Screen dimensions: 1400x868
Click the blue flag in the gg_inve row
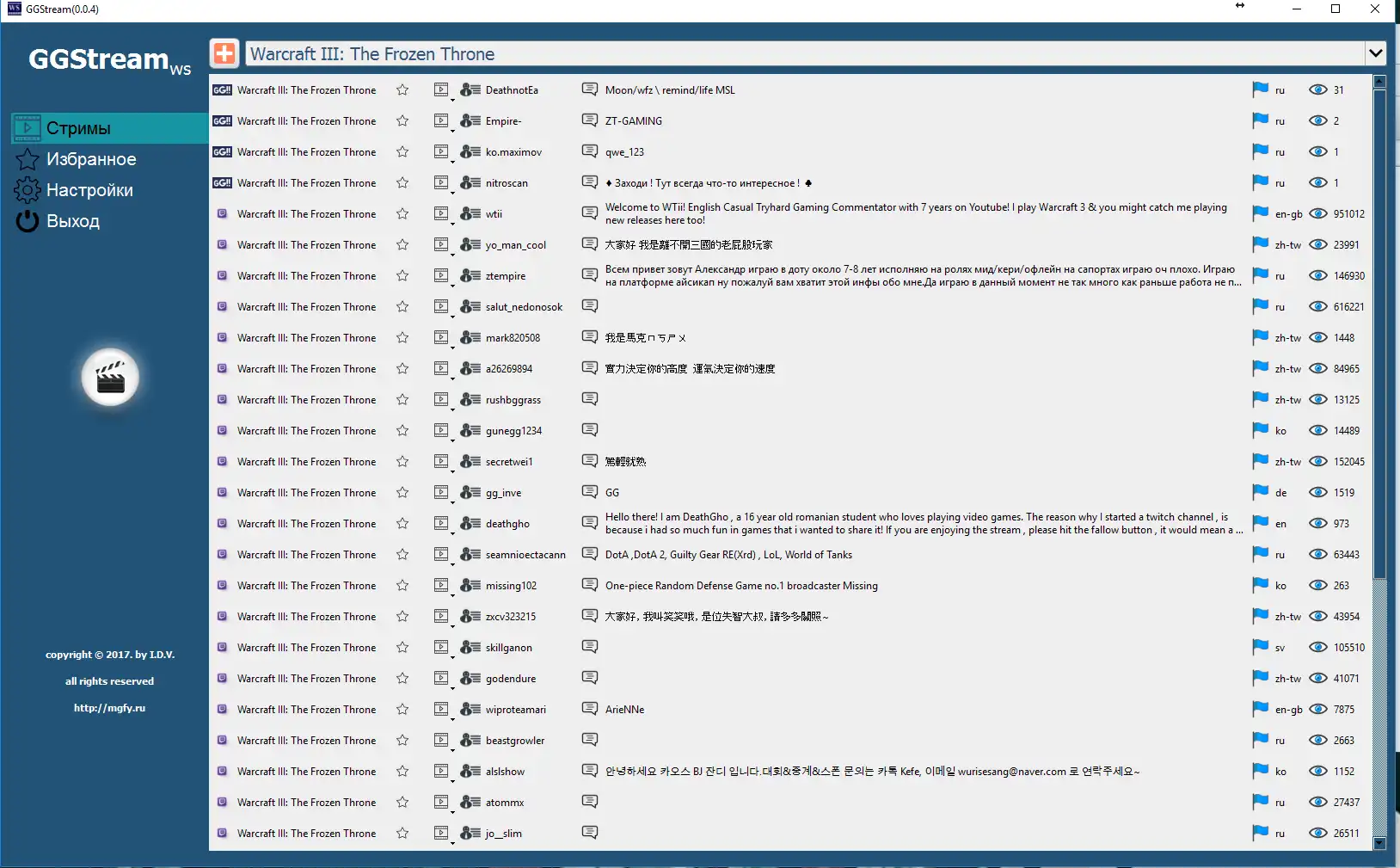coord(1261,492)
